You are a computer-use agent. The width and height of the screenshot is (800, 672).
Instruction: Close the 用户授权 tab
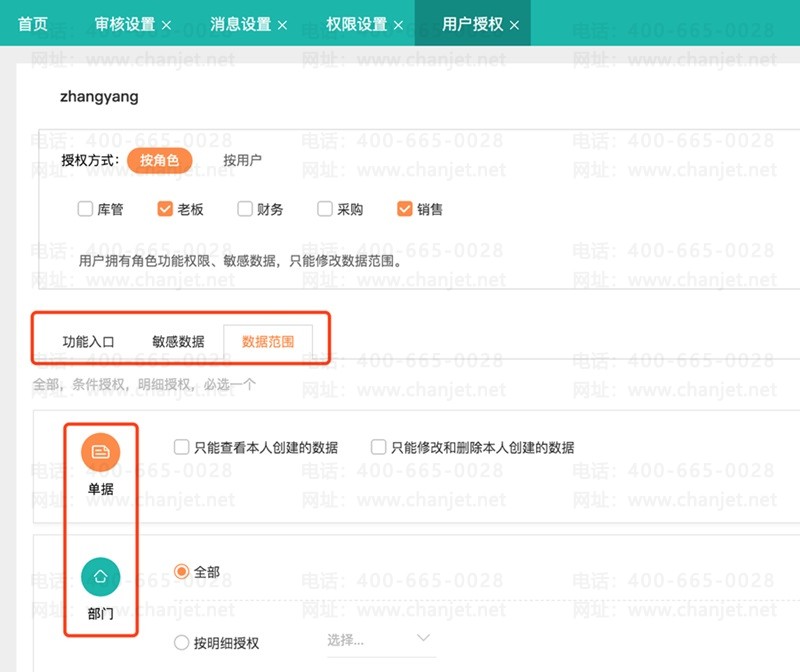(x=514, y=25)
